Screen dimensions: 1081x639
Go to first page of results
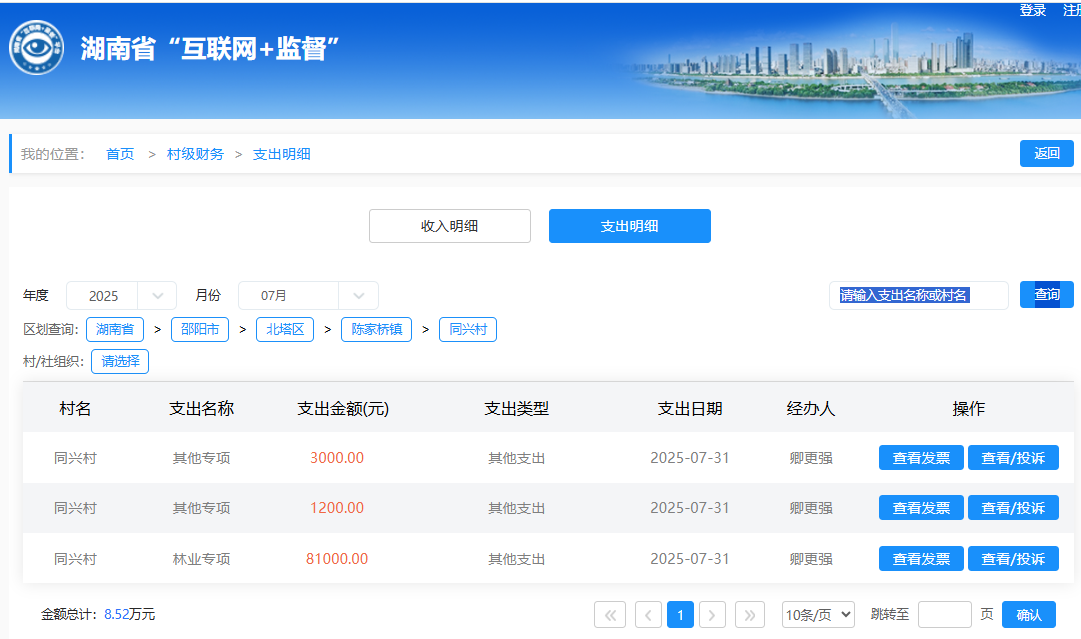610,615
